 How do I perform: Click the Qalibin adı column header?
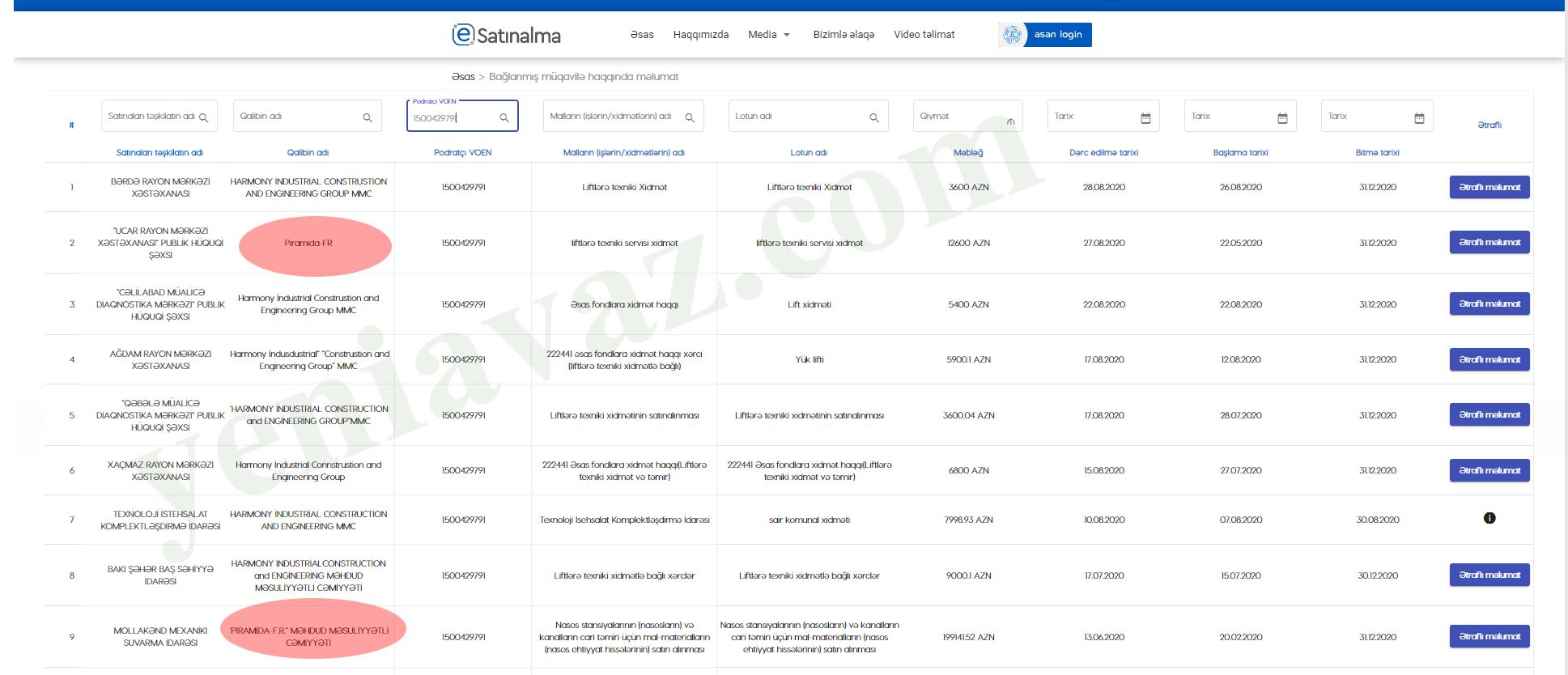pyautogui.click(x=308, y=152)
